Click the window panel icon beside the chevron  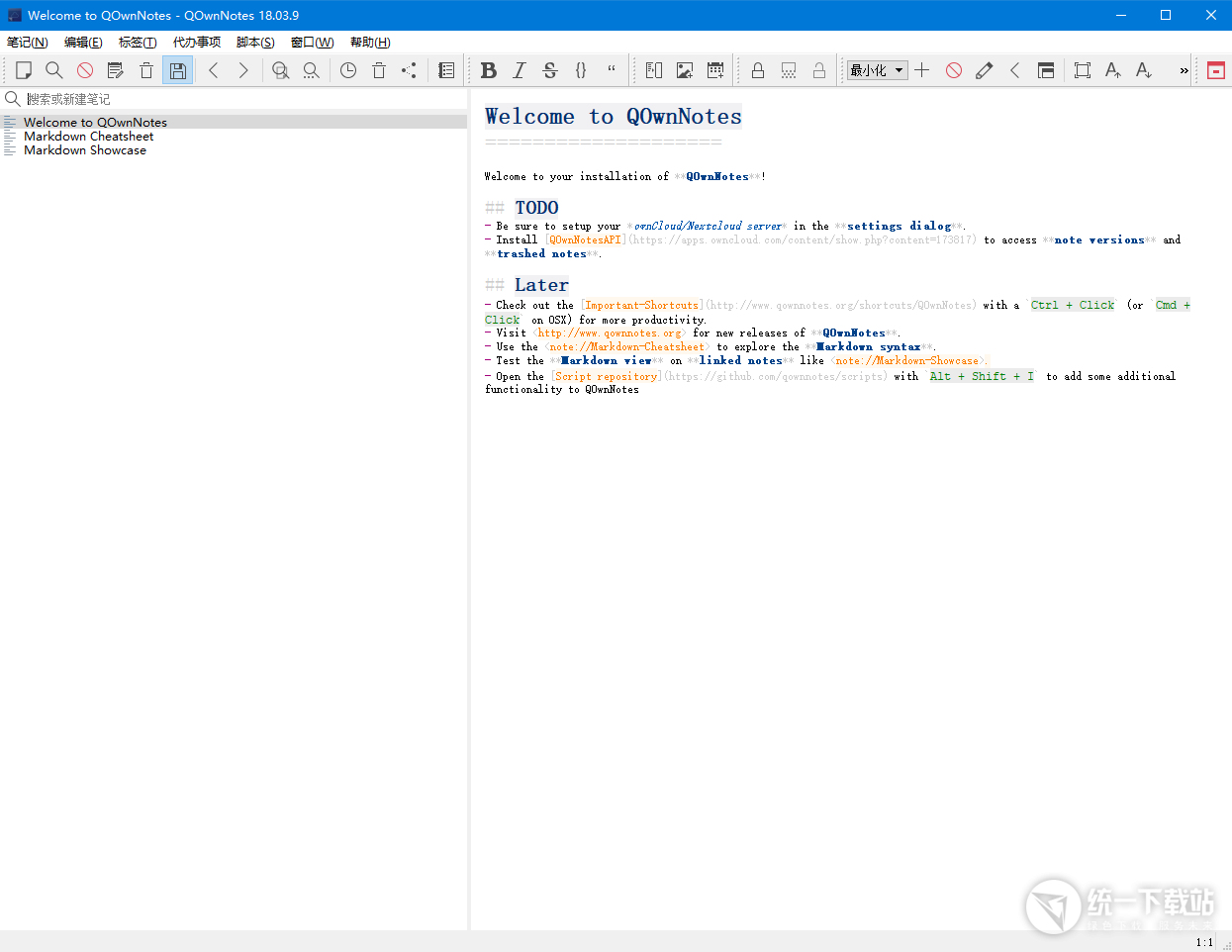1046,70
